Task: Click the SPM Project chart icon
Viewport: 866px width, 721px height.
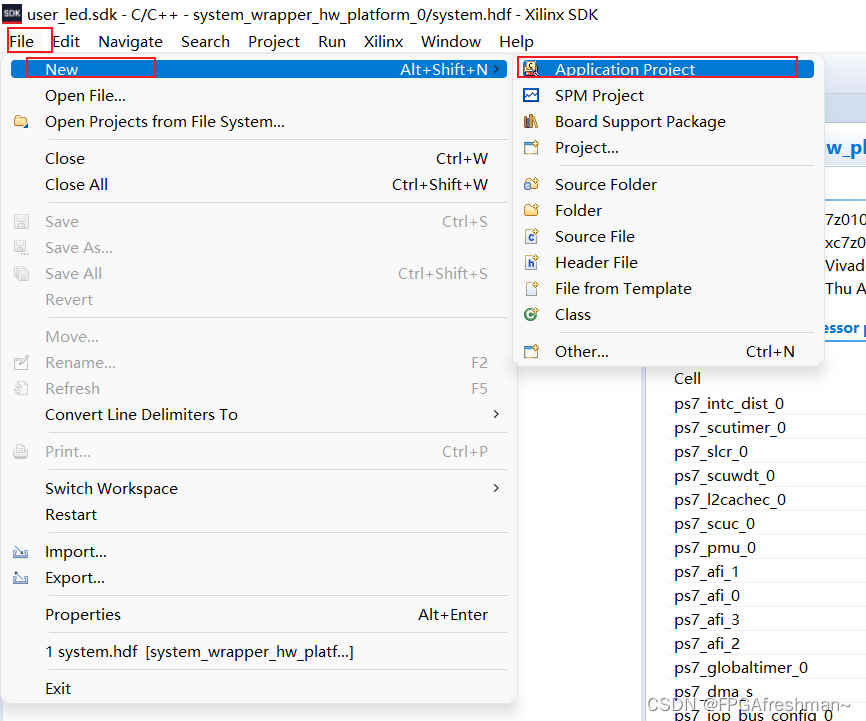Action: pos(531,96)
